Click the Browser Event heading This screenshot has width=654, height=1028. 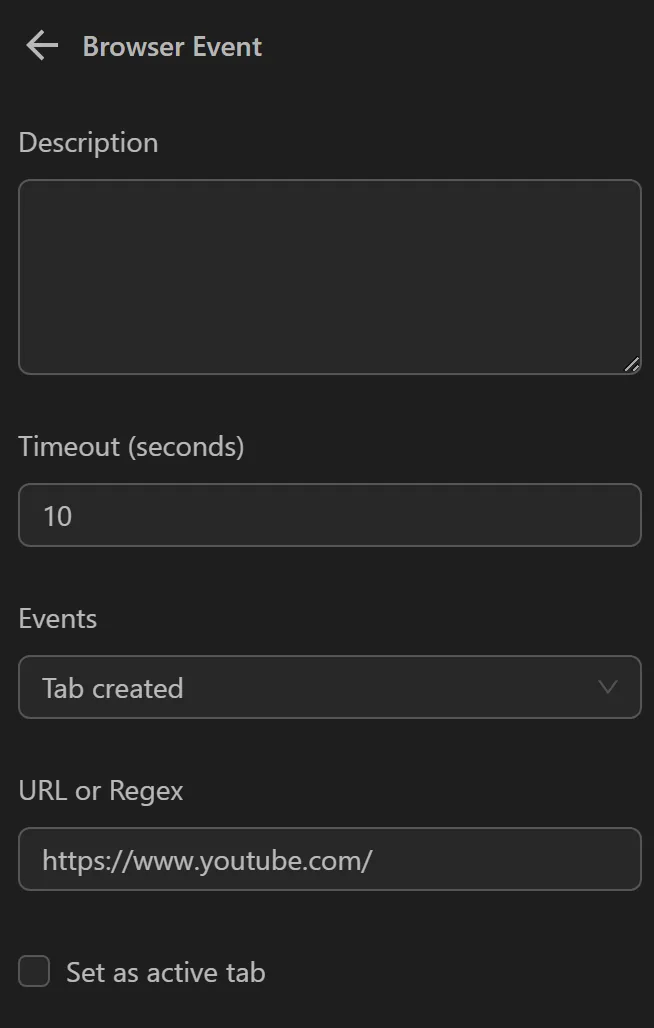tap(172, 45)
